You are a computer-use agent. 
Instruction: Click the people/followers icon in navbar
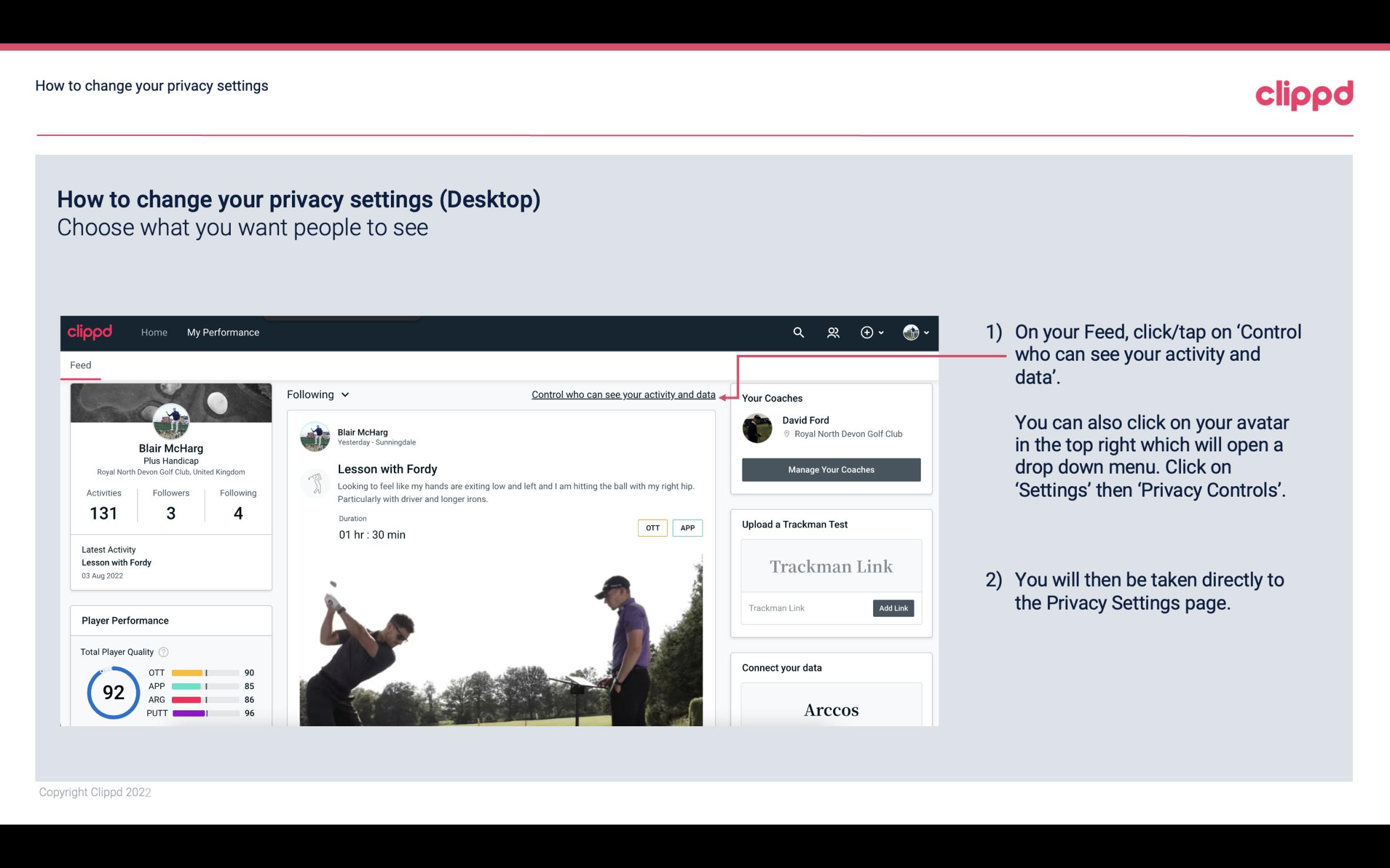tap(833, 332)
